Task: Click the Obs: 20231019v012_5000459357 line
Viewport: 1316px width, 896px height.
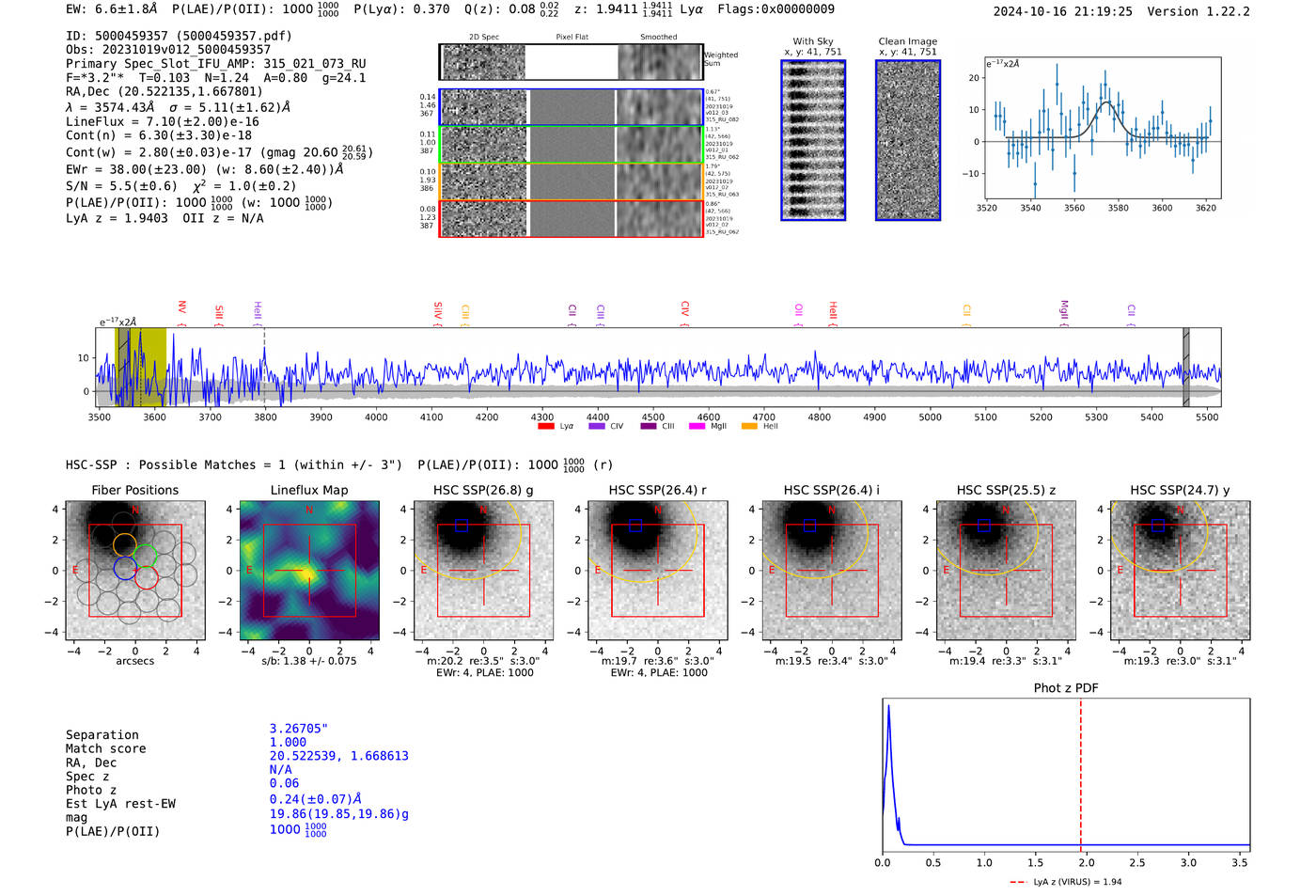Action: coord(168,50)
